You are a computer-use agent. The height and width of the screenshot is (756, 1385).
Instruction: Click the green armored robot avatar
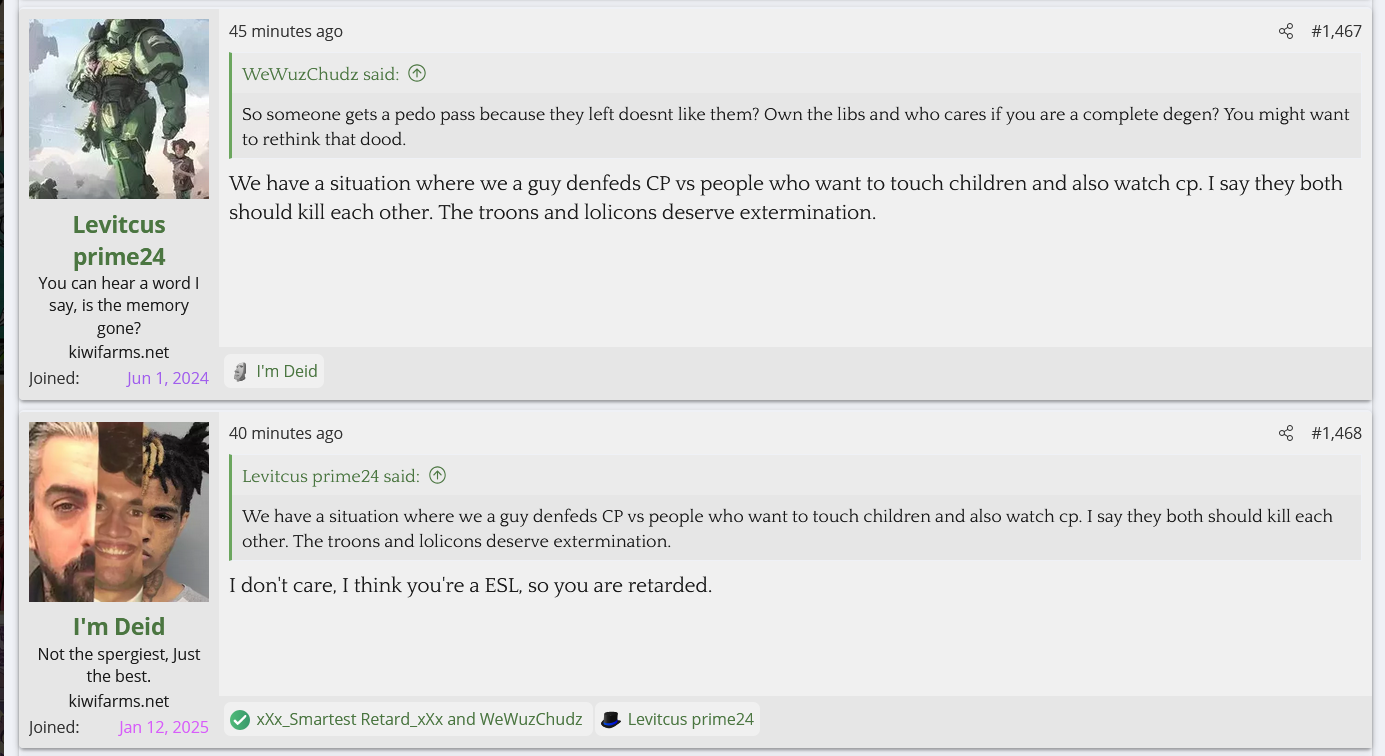click(x=119, y=109)
